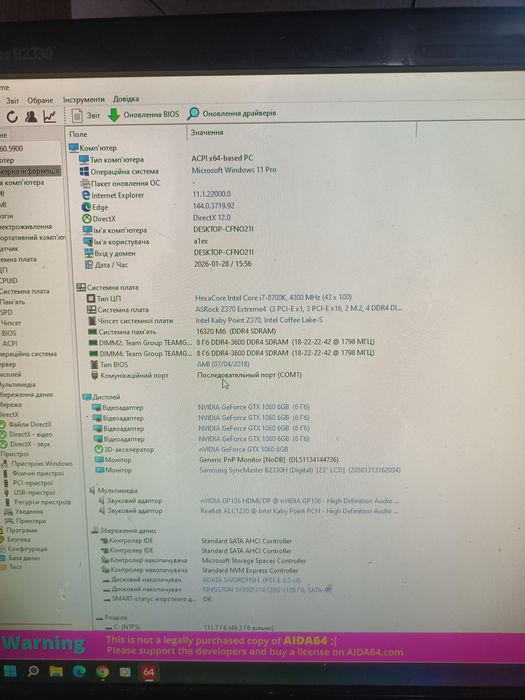Select the Edge row icon
Screen dimensions: 525x700
(86, 207)
